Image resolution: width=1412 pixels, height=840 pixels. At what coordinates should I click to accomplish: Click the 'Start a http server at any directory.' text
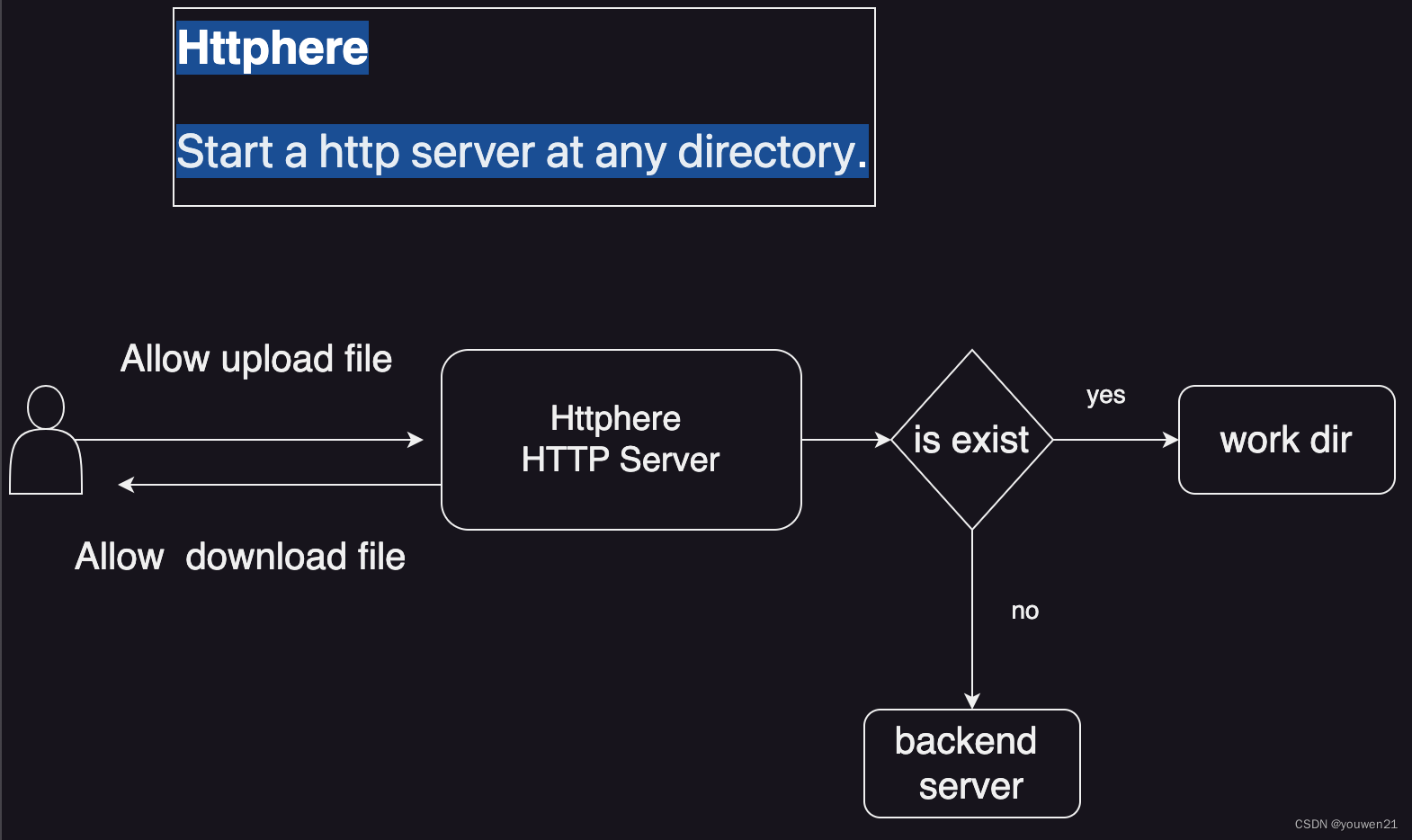coord(523,151)
